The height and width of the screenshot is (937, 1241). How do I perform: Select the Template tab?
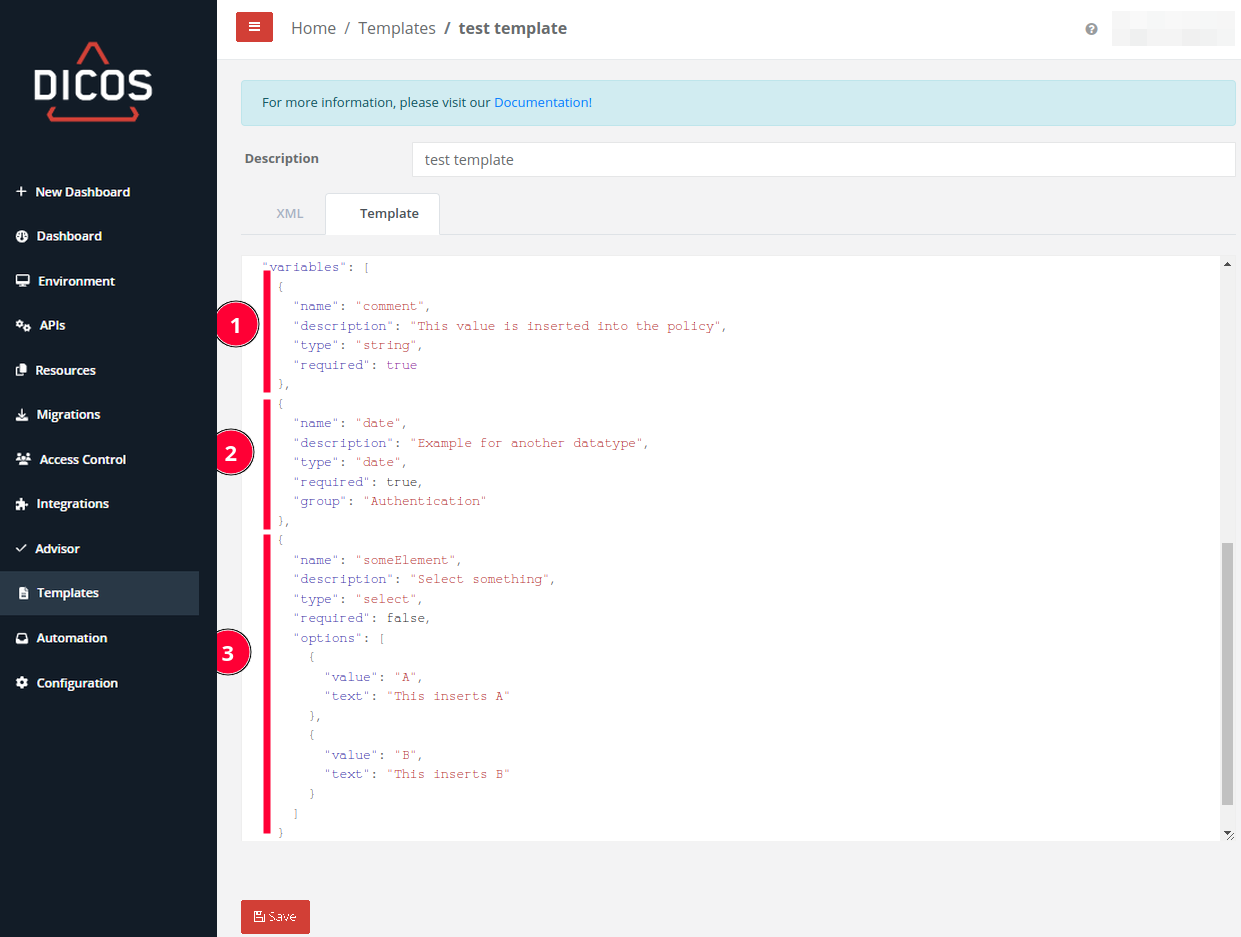coord(388,214)
